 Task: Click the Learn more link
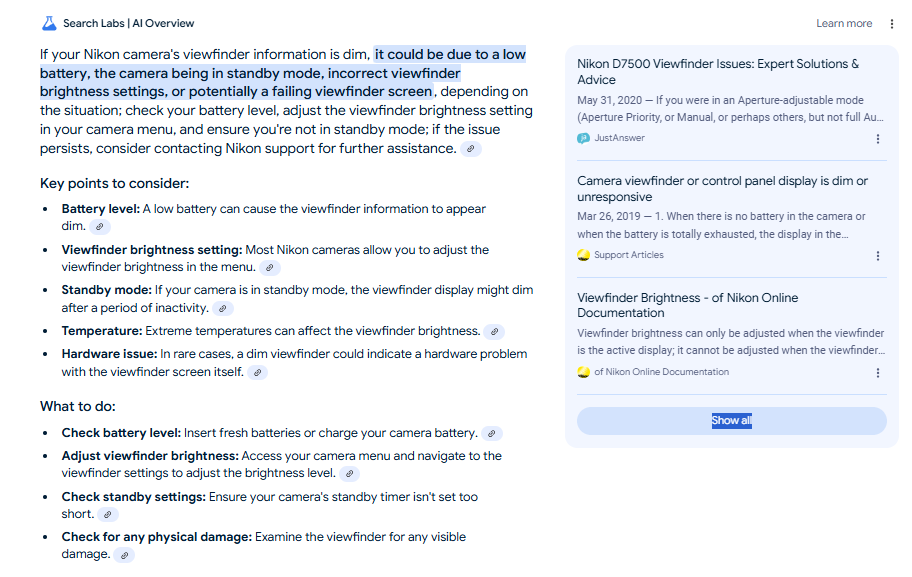coord(844,23)
